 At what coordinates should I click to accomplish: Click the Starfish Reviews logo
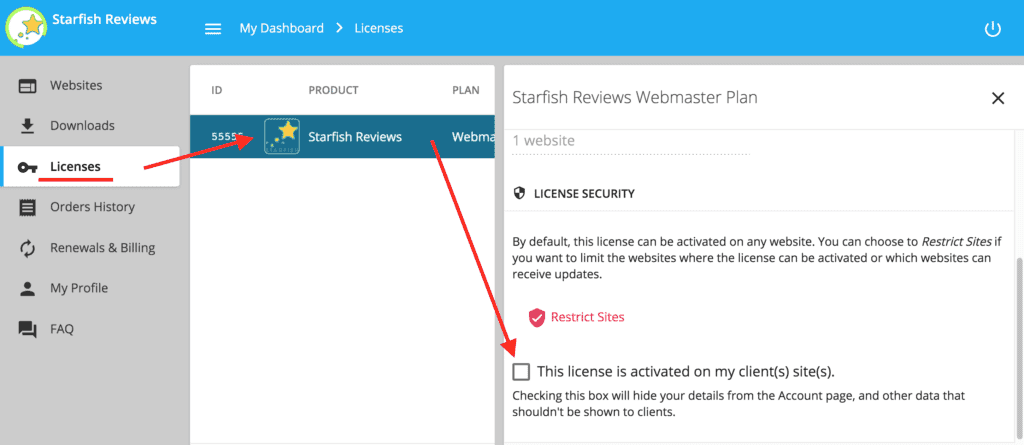click(x=25, y=27)
